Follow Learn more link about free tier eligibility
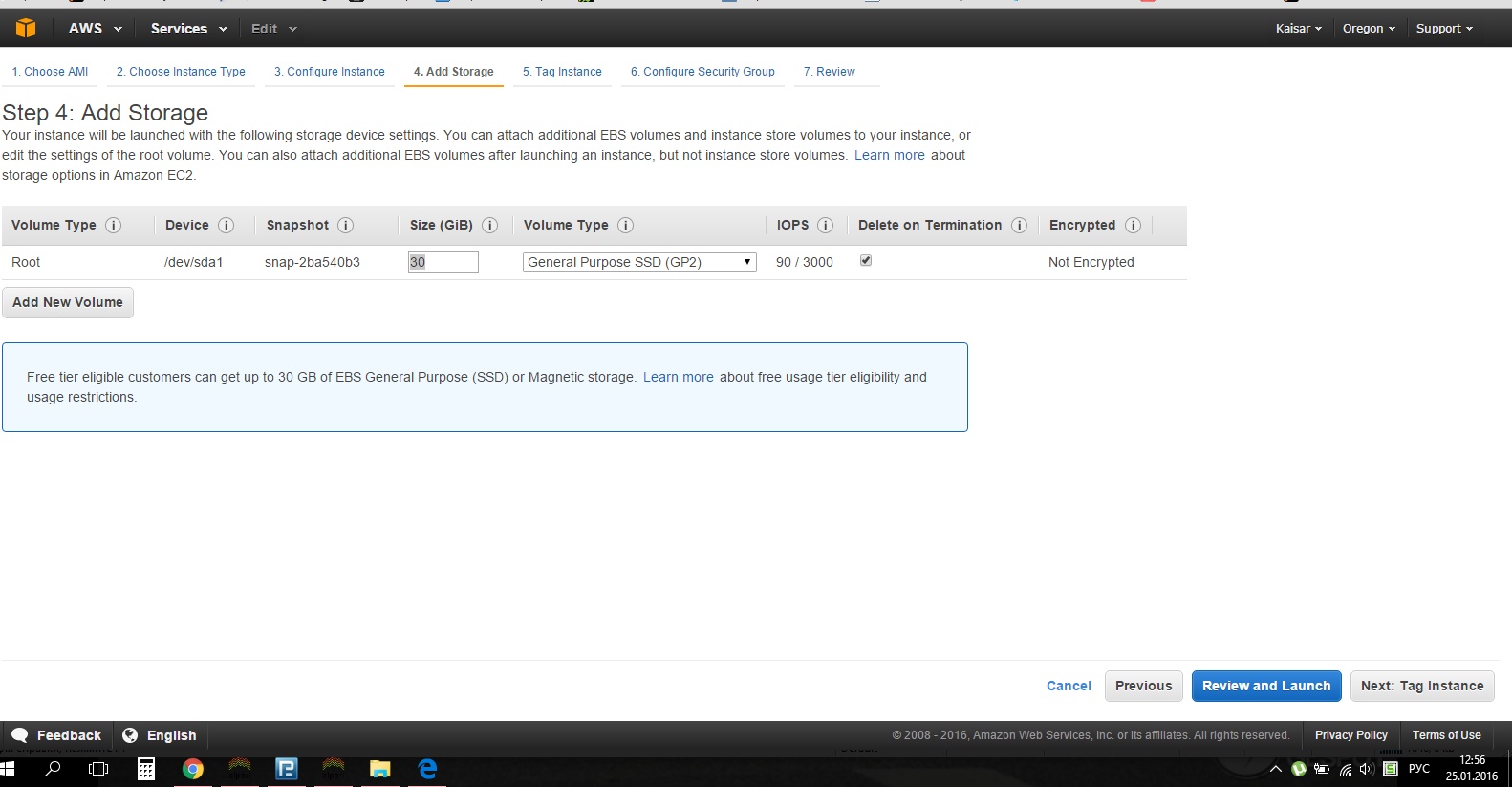Image resolution: width=1512 pixels, height=787 pixels. [x=679, y=377]
